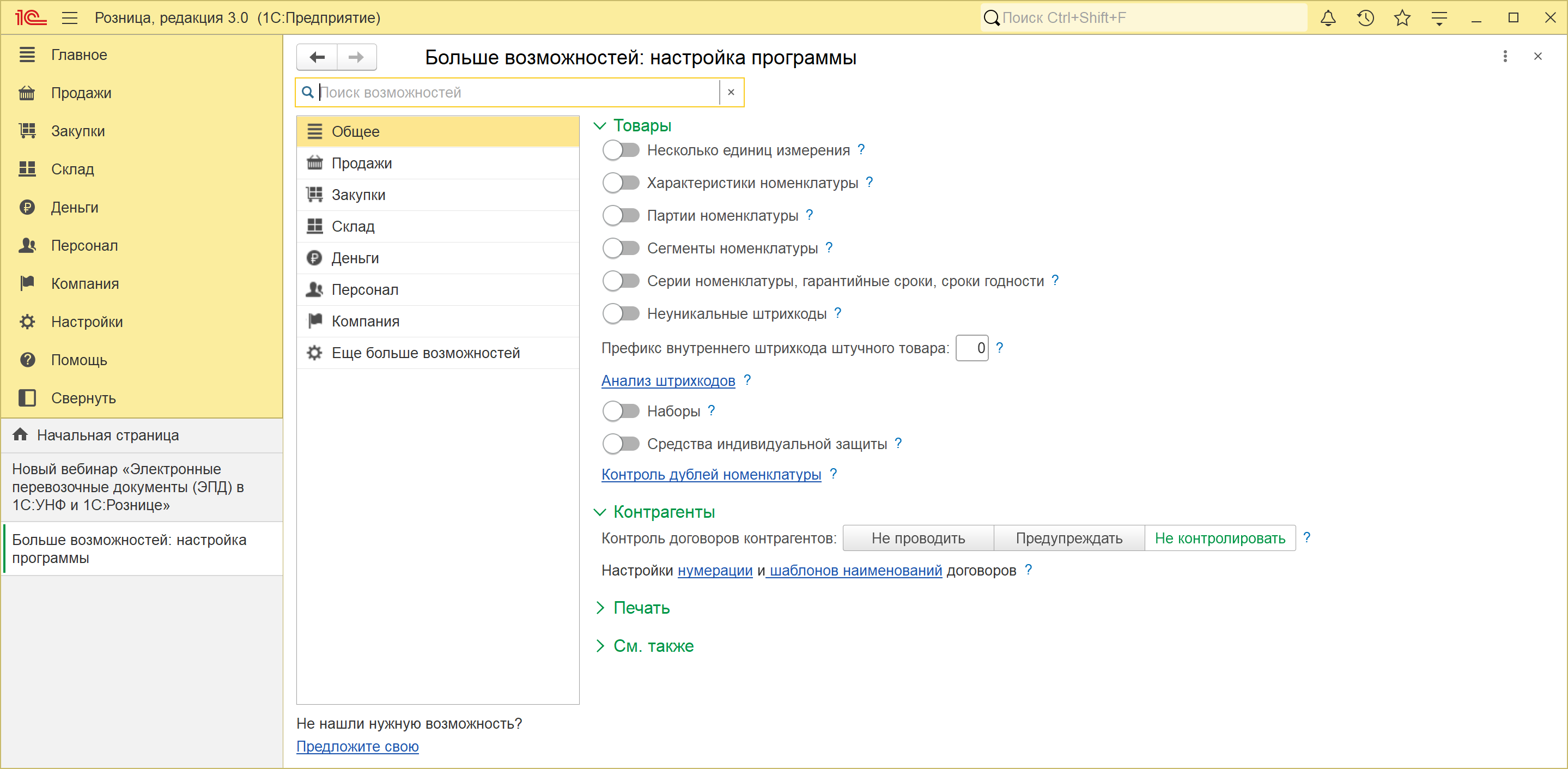Clear the capabilities search field

731,92
